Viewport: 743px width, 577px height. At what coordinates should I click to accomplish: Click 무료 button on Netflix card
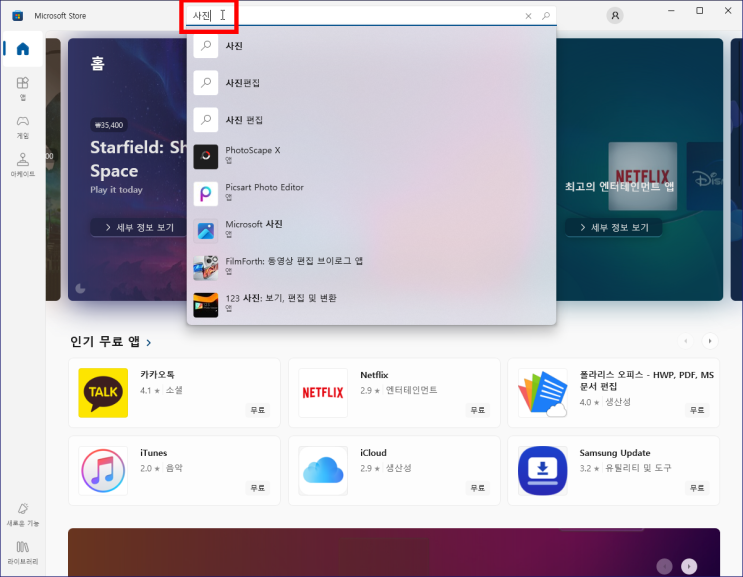coord(477,410)
